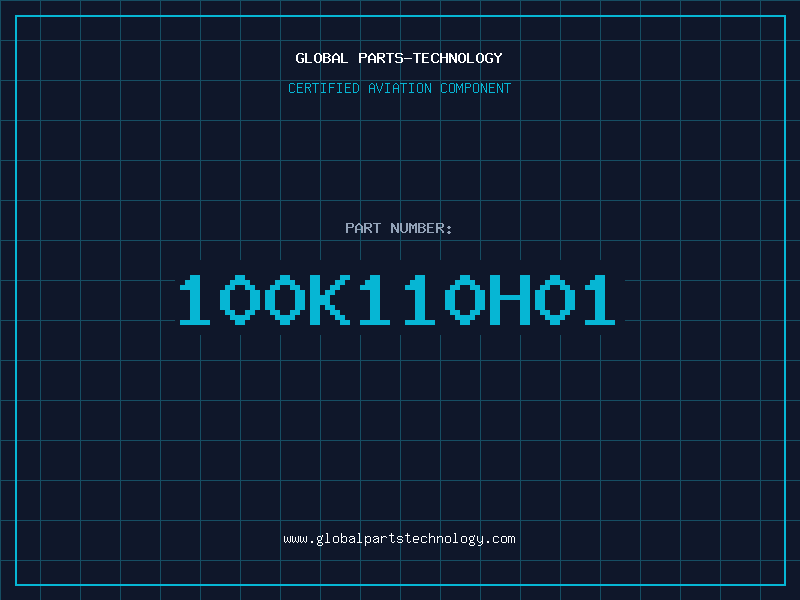Screen dimensions: 800x600
Task: Select the part number 100K110H01
Action: pyautogui.click(x=397, y=300)
